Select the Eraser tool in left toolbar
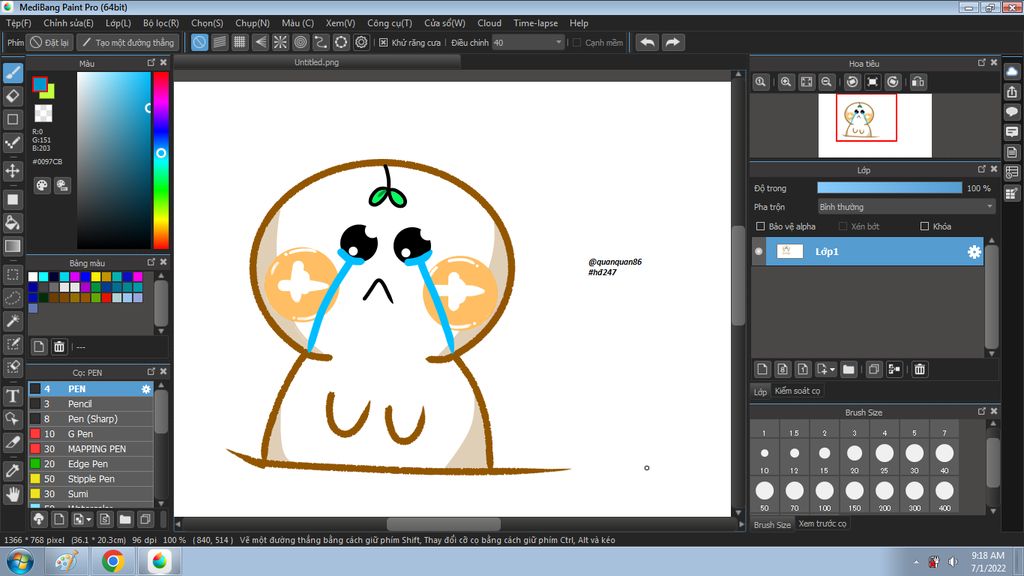This screenshot has height=576, width=1024. (x=13, y=95)
